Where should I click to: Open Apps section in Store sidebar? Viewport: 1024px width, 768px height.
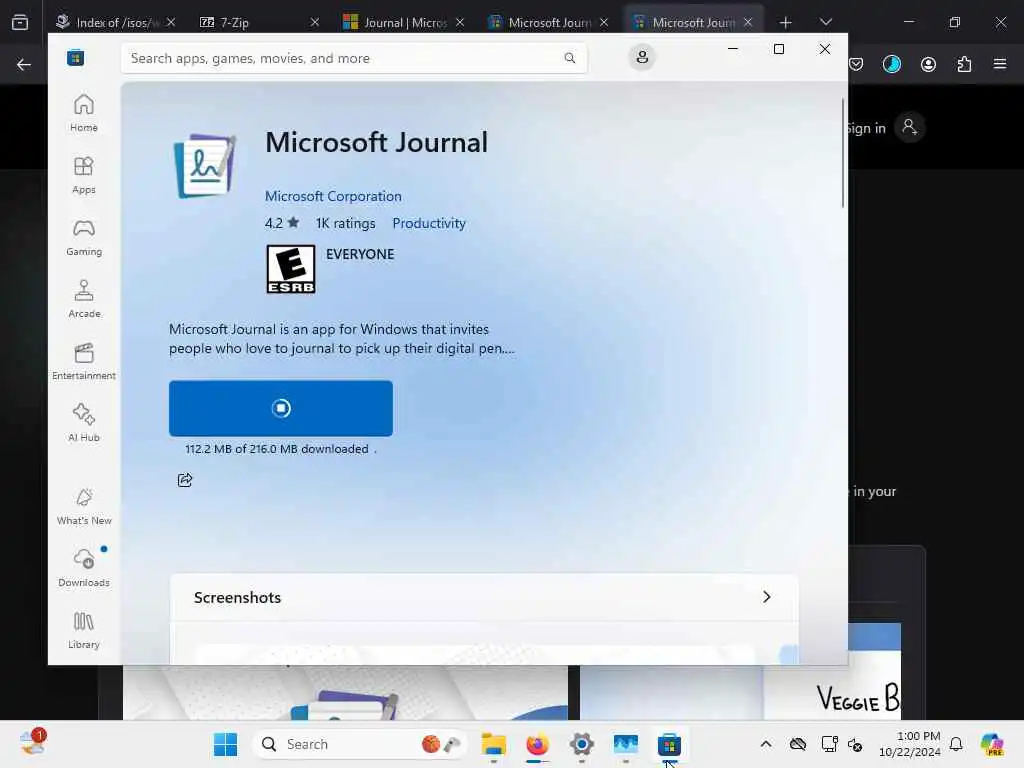(x=84, y=175)
